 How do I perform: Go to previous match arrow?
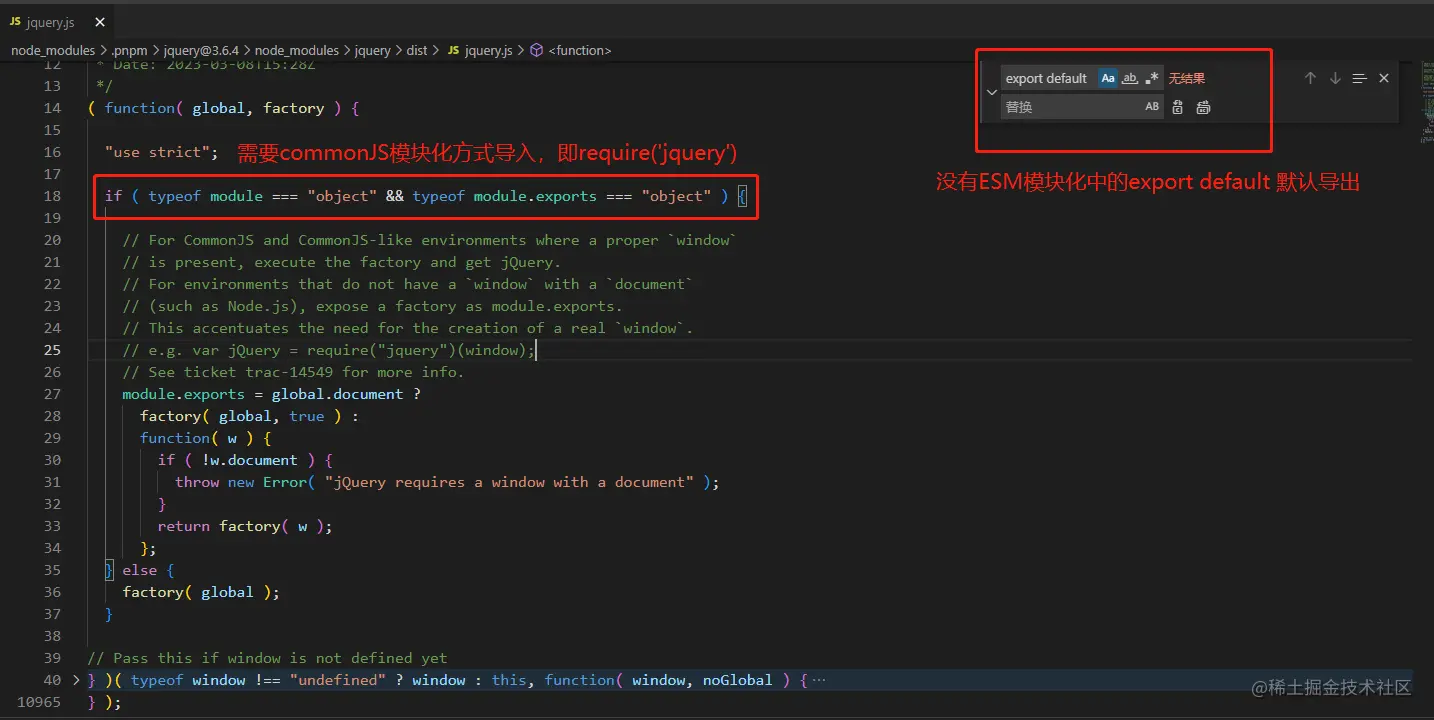click(x=1310, y=78)
